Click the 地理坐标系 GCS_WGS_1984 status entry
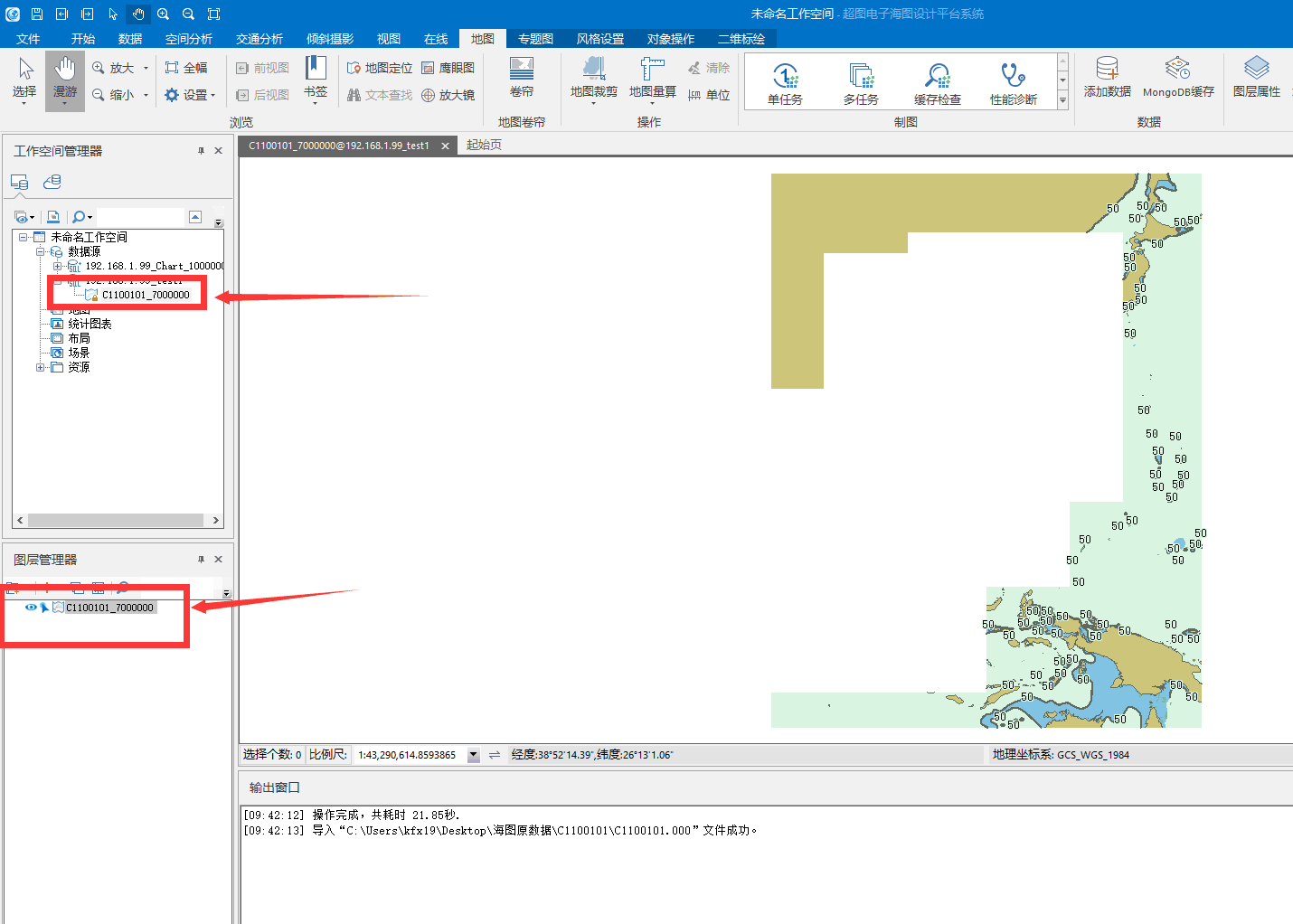The height and width of the screenshot is (924, 1293). click(1061, 755)
